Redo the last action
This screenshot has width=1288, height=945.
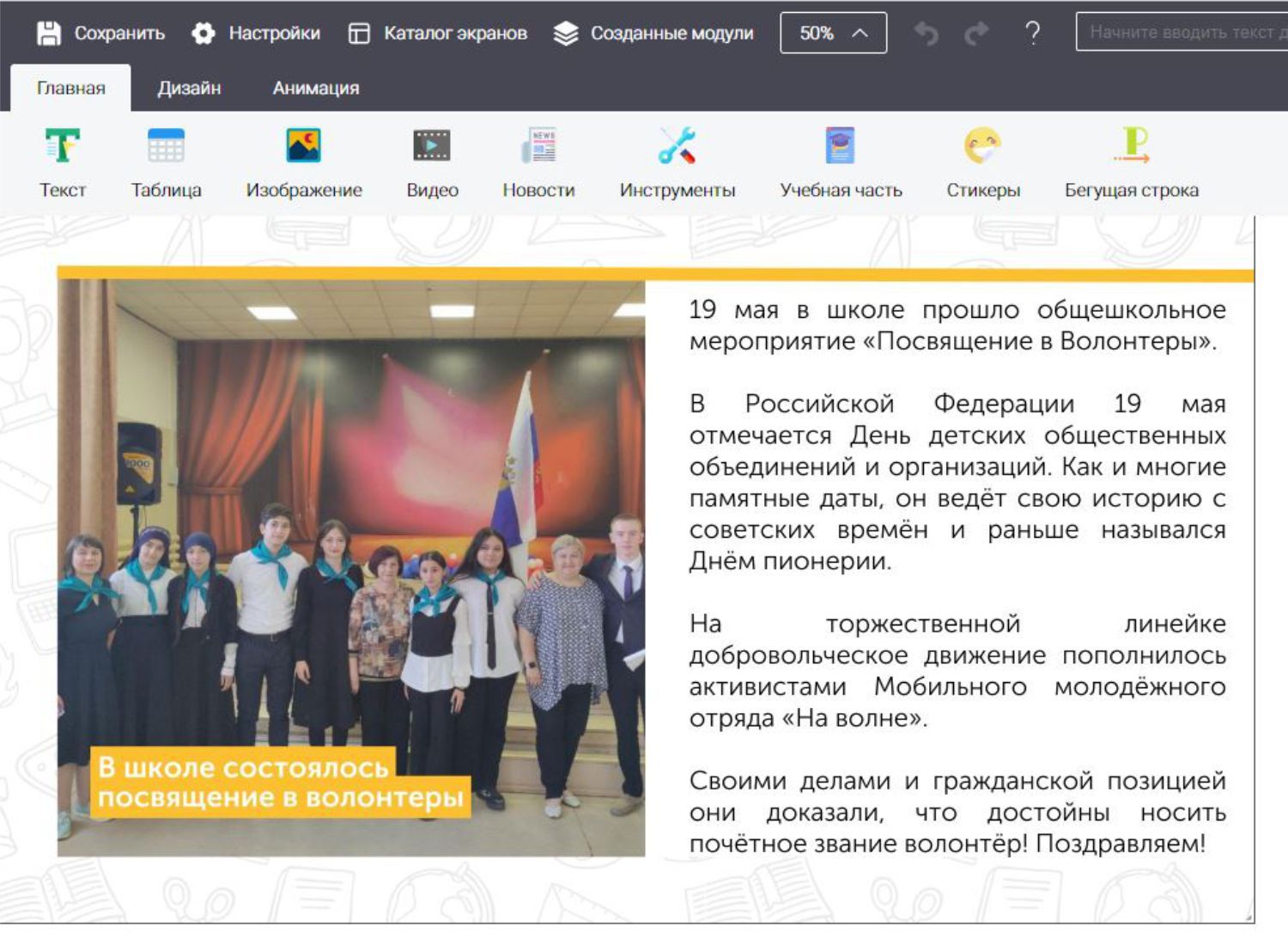(976, 34)
